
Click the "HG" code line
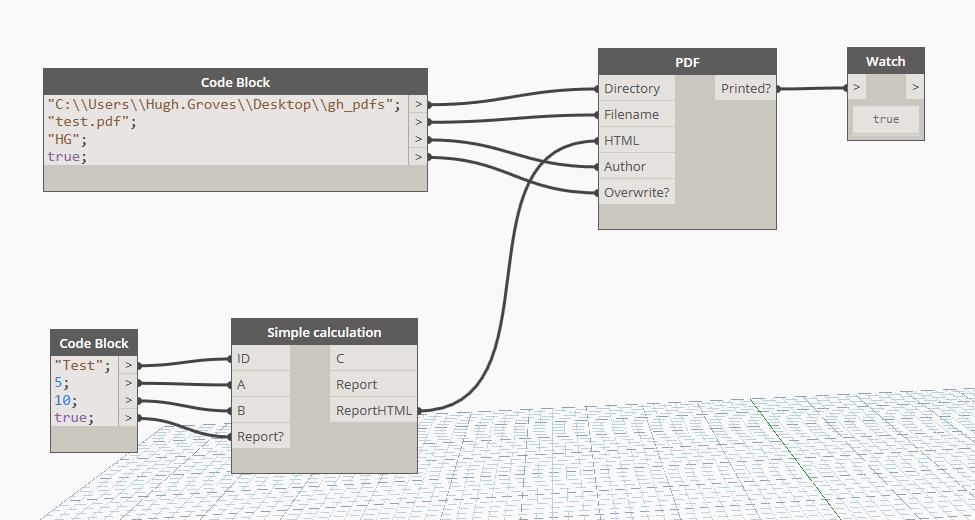(68, 139)
